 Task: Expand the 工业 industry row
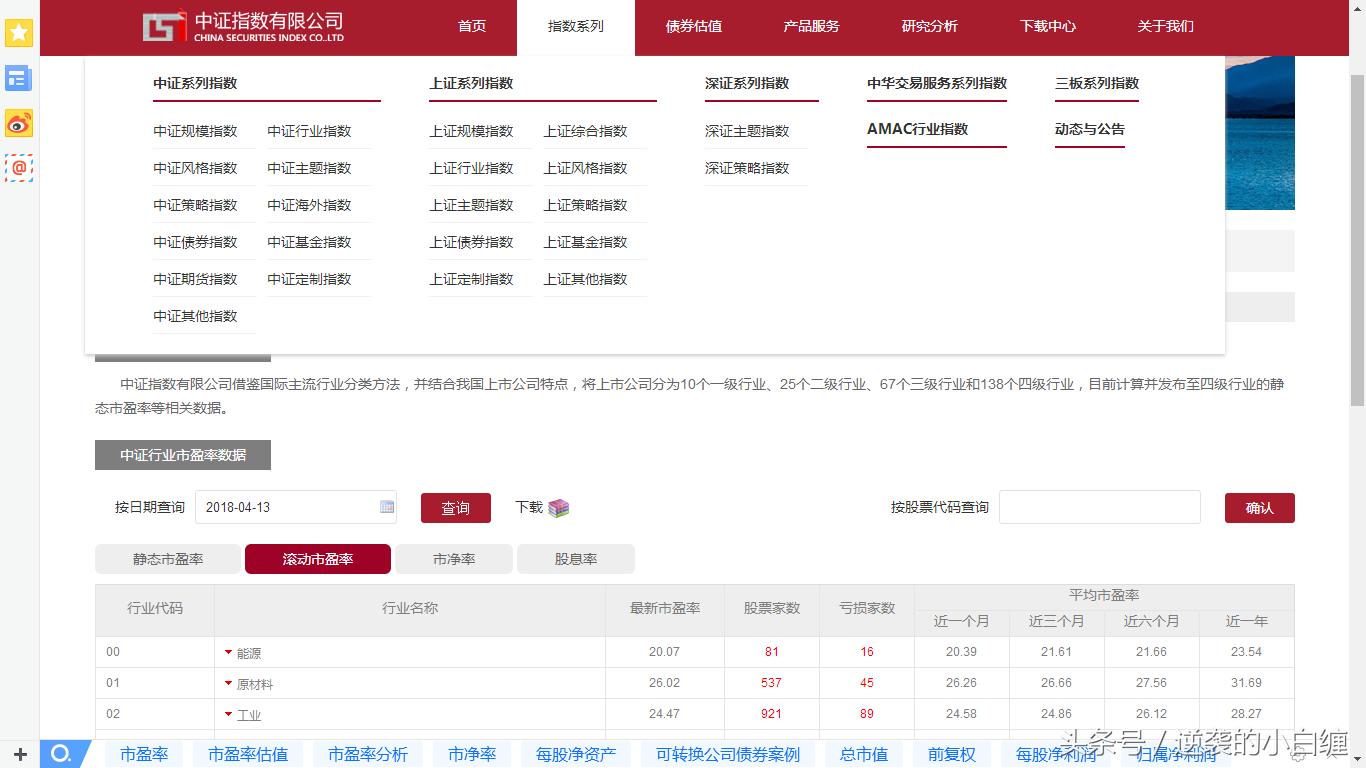pos(228,714)
